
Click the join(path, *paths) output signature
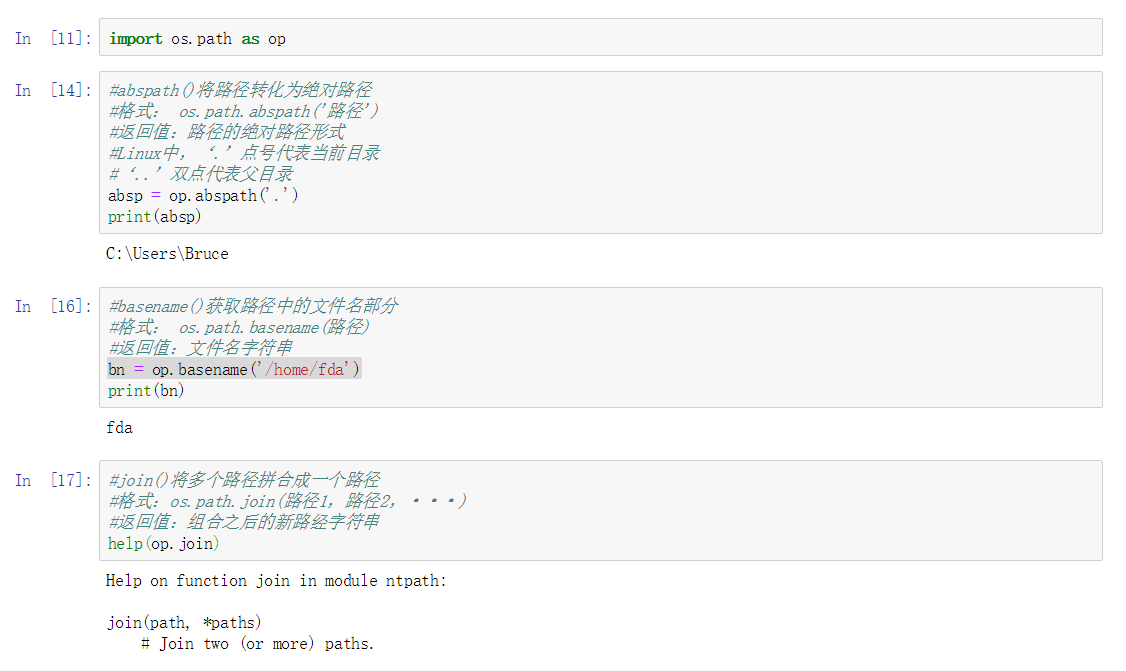point(185,623)
